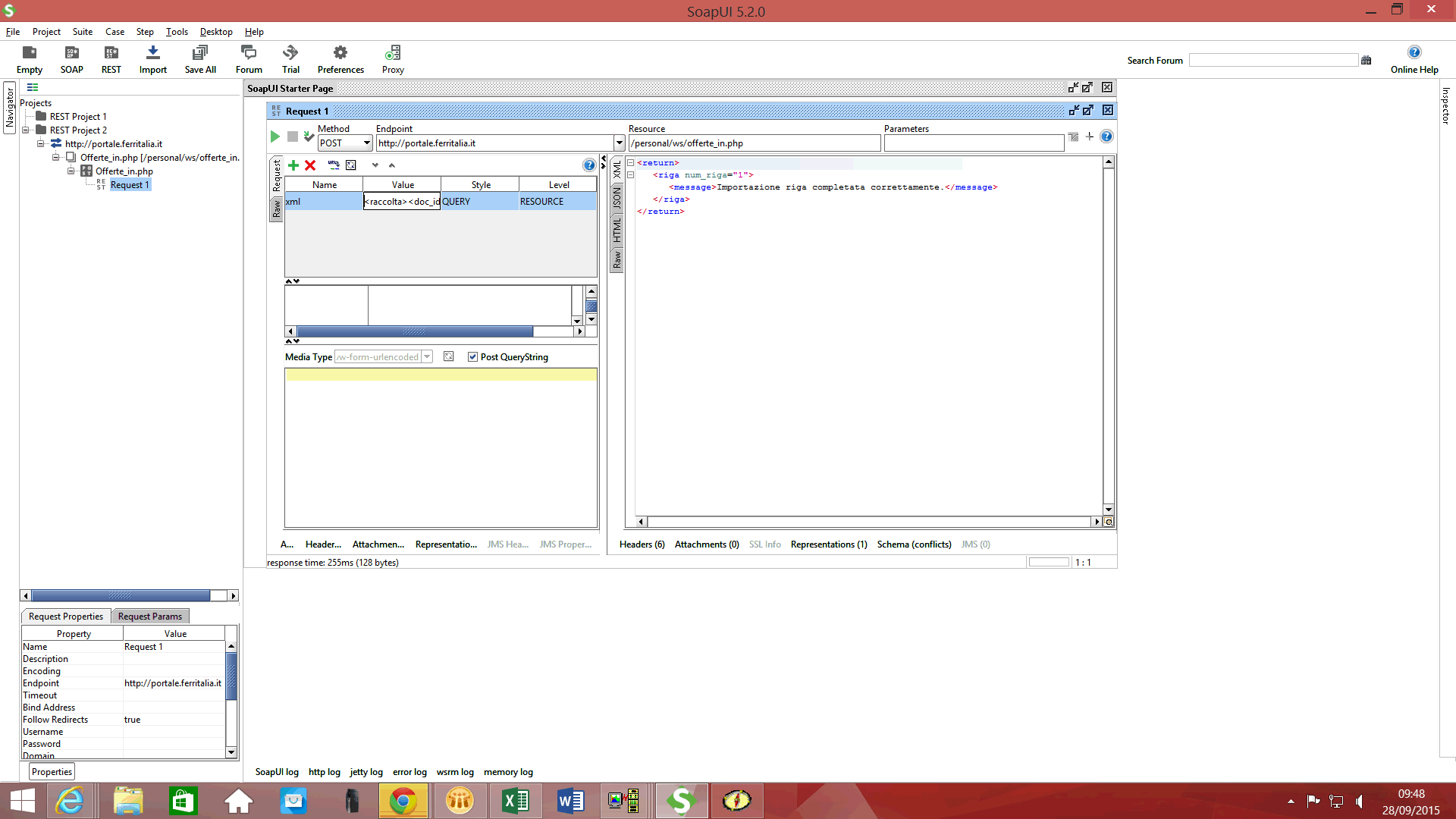Screen dimensions: 1456x819
Task: Click the Parameters input field
Action: click(x=974, y=143)
